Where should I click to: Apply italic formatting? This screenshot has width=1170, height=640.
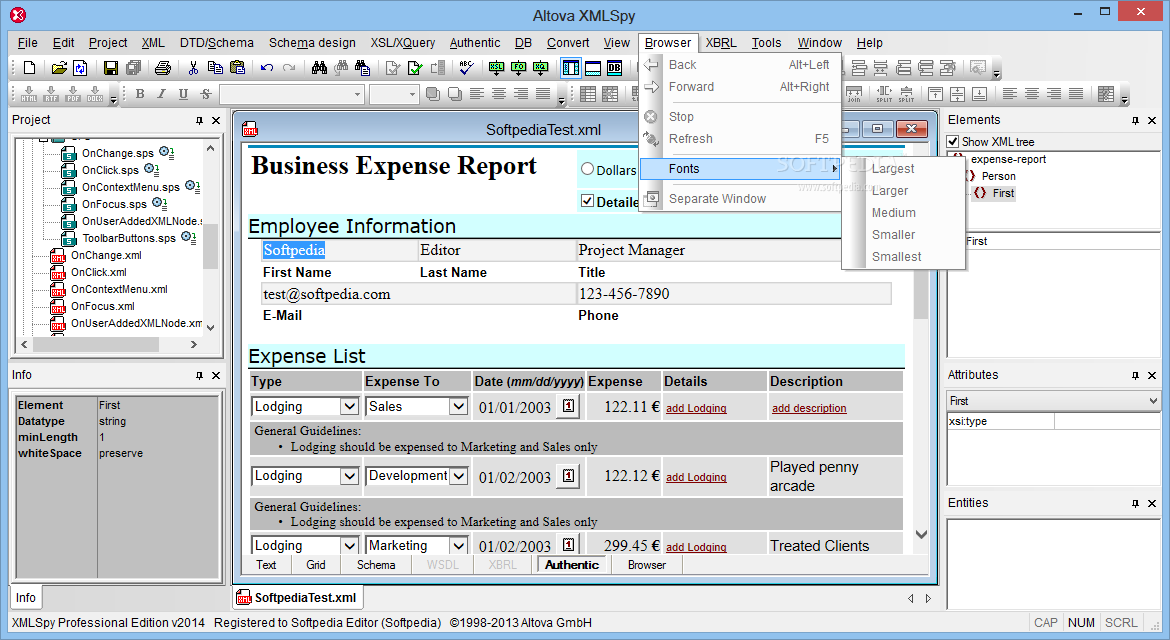click(161, 93)
